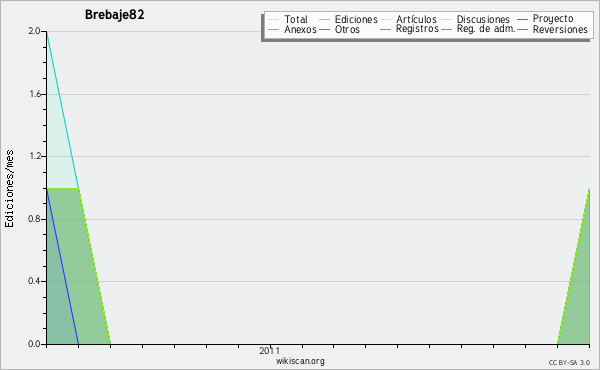Click the Discusiones legend entry

pyautogui.click(x=476, y=19)
